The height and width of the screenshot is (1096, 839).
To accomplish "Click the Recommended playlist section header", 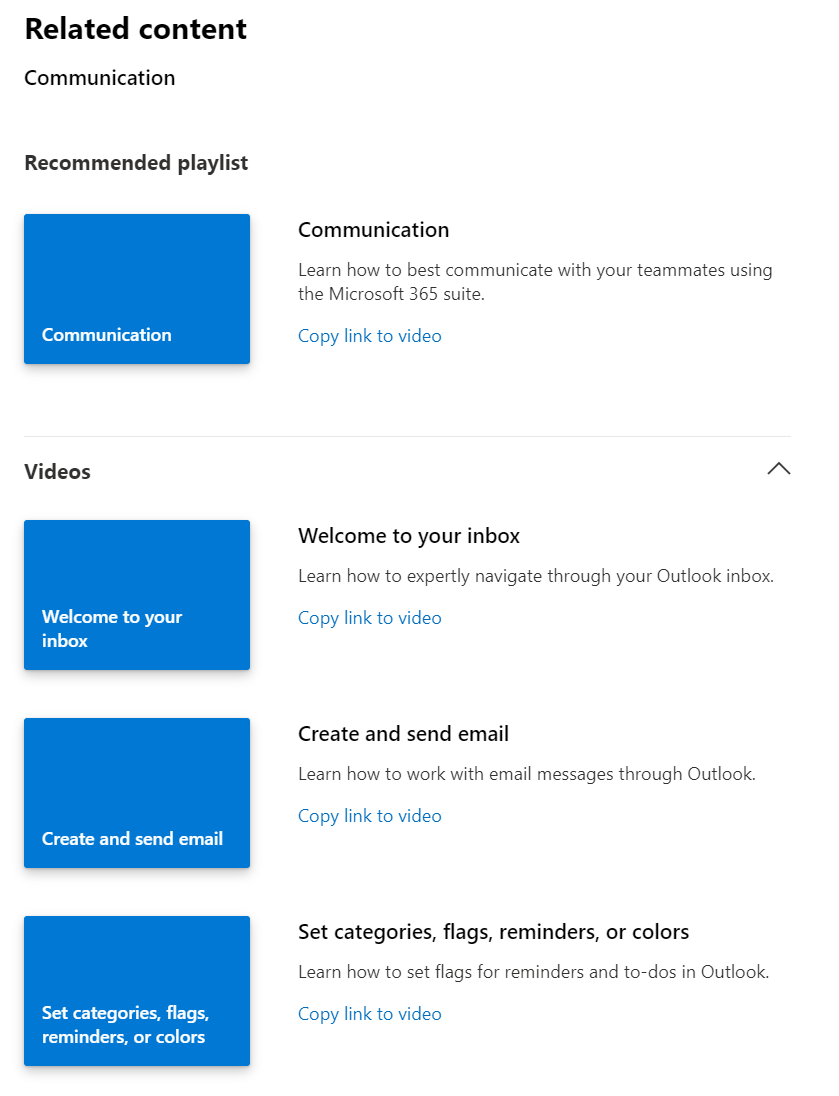I will [136, 162].
